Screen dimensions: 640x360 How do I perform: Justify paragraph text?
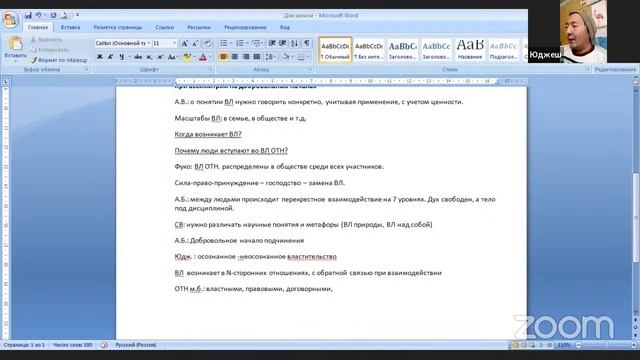(257, 57)
